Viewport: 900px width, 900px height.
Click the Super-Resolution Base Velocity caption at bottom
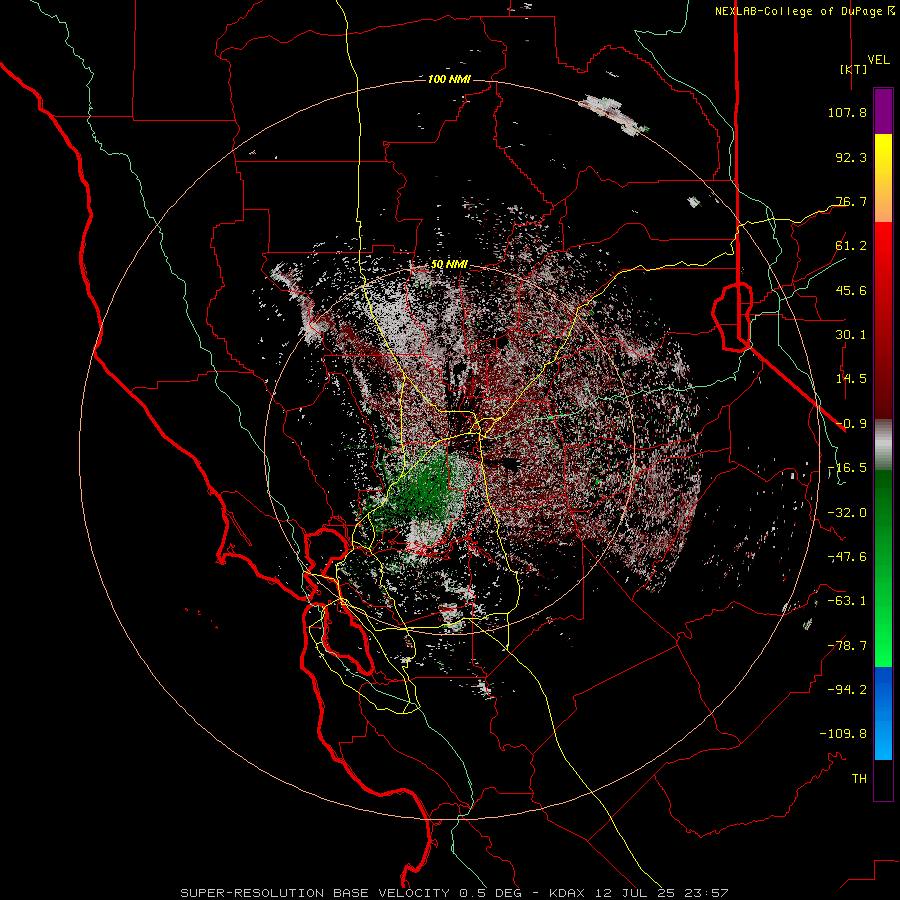455,893
